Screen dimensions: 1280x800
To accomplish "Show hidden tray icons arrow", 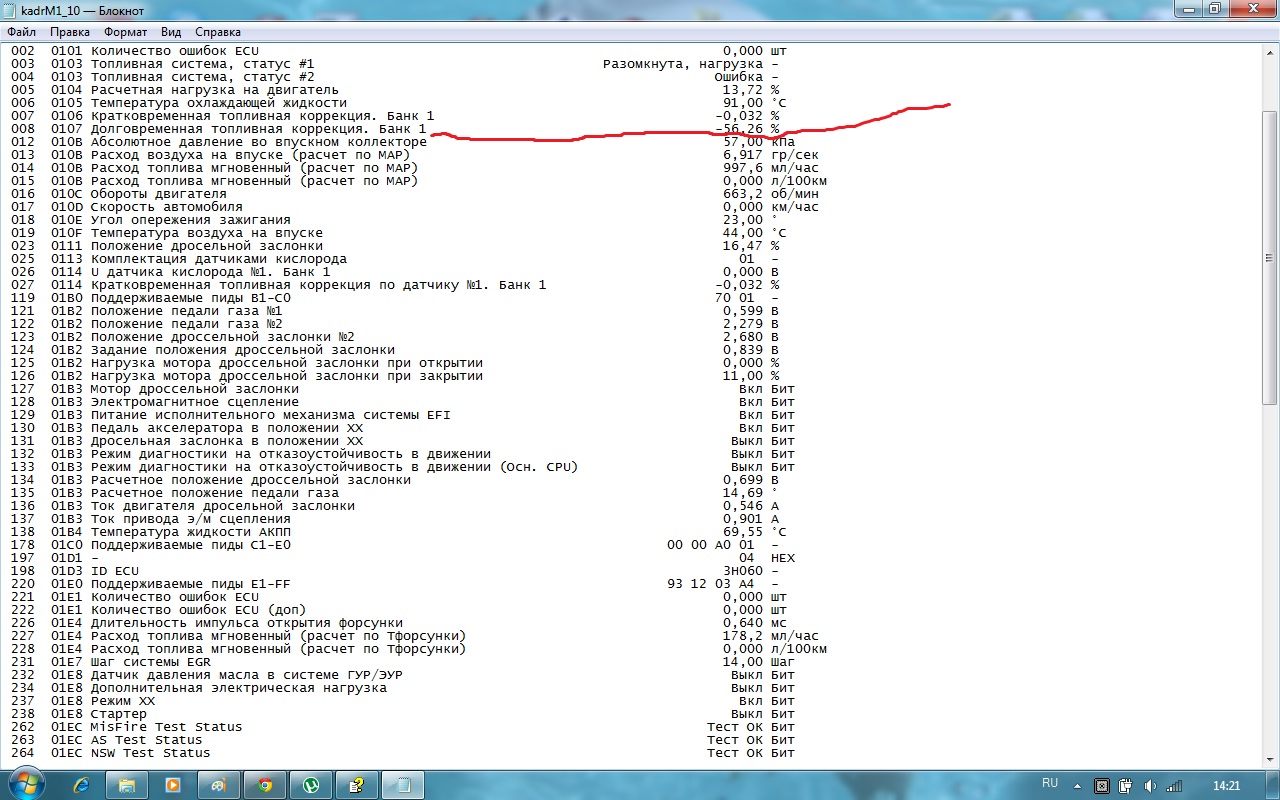I will (x=1078, y=785).
